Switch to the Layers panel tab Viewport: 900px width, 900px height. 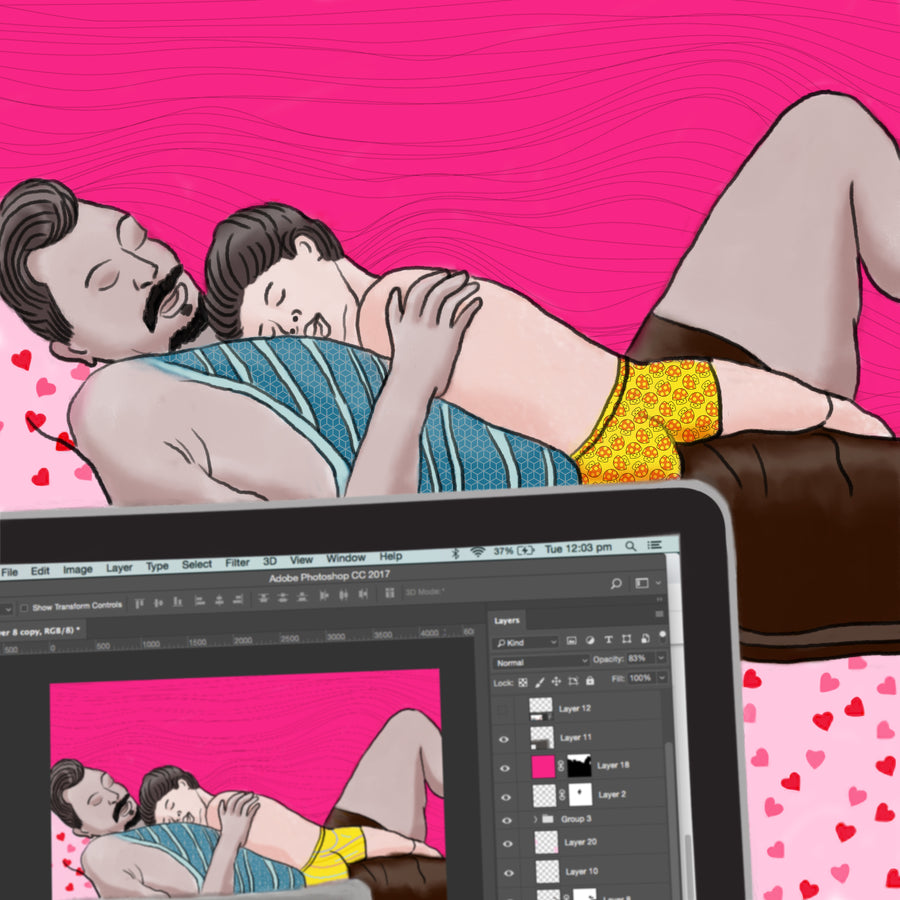pyautogui.click(x=507, y=621)
